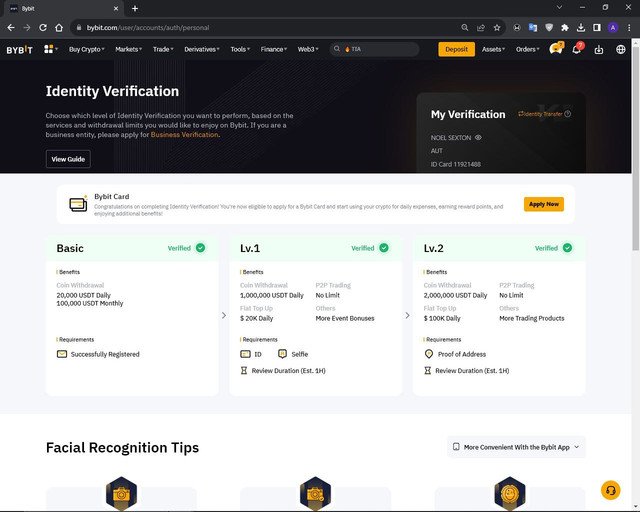
Task: Click the Identity Transfer link
Action: click(540, 114)
